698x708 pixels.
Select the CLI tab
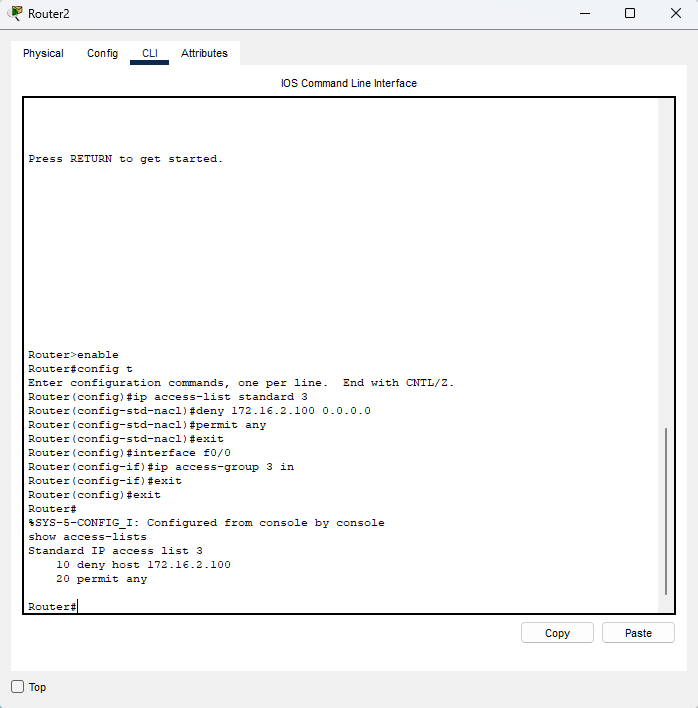[x=149, y=53]
